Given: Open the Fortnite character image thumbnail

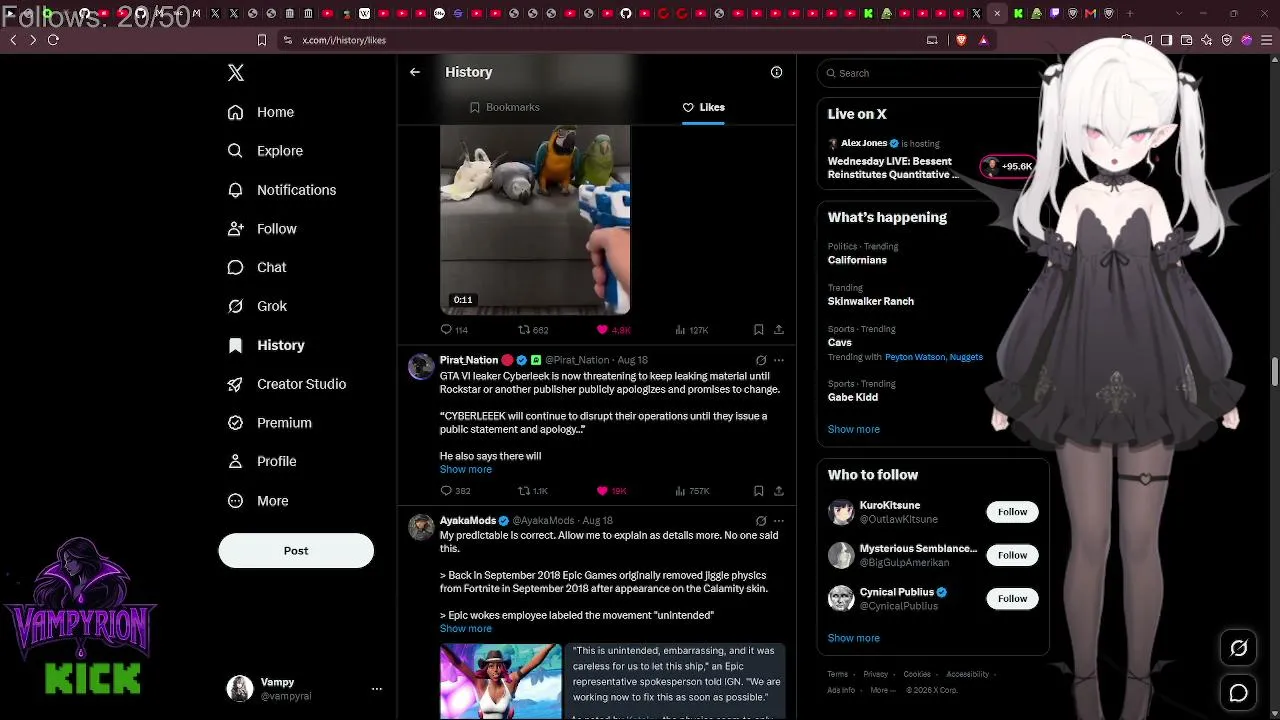Looking at the screenshot, I should tap(501, 681).
